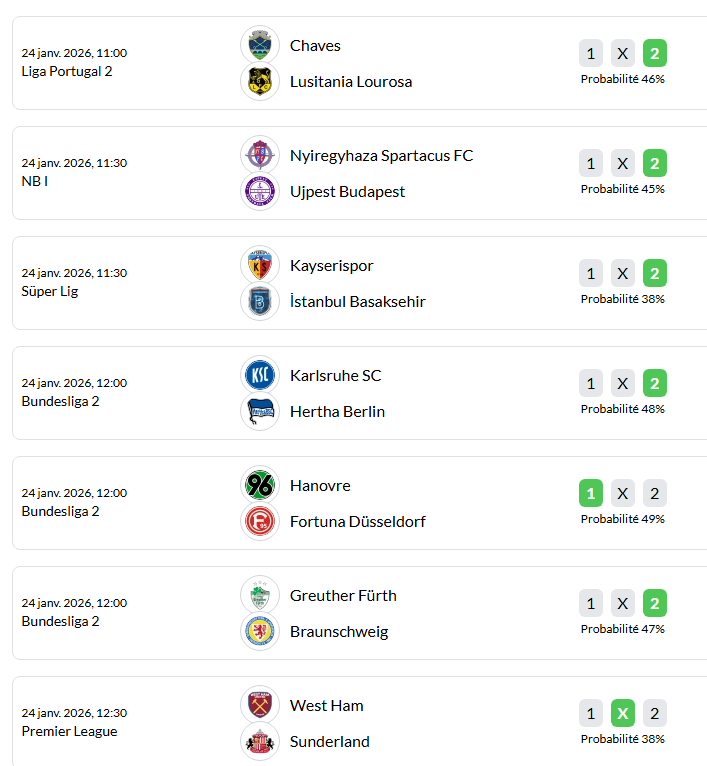
Task: Click the Hertha Berlin flag logo
Action: pos(260,411)
